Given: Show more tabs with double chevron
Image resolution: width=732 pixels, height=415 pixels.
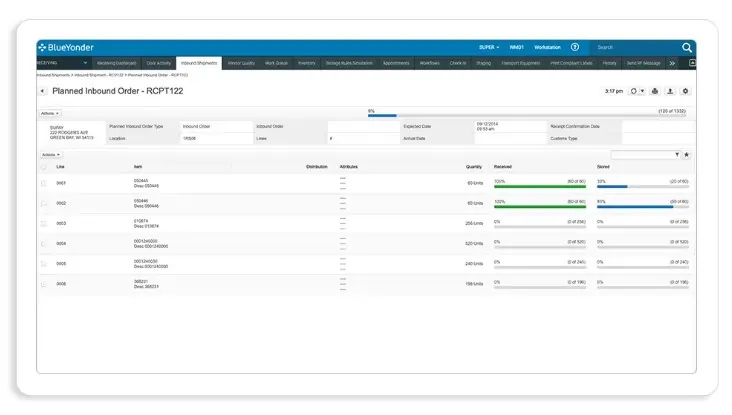Looking at the screenshot, I should pos(672,63).
